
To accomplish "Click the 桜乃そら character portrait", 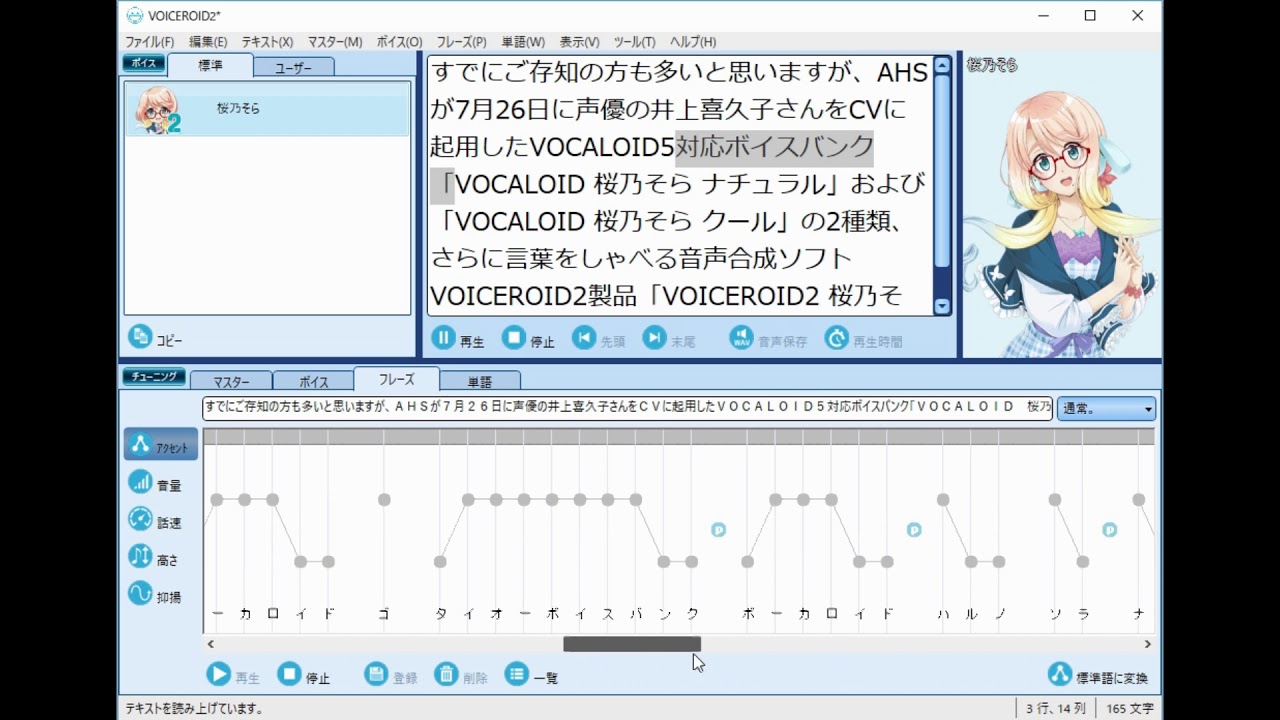I will pos(1062,204).
